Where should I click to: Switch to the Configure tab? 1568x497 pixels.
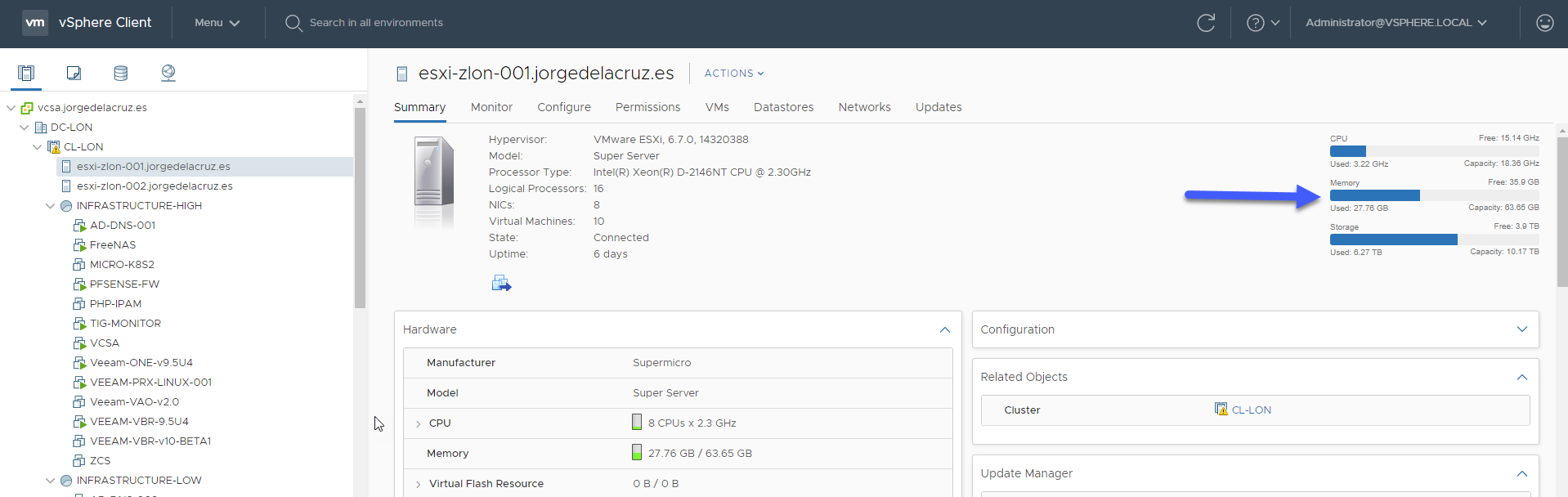tap(564, 107)
